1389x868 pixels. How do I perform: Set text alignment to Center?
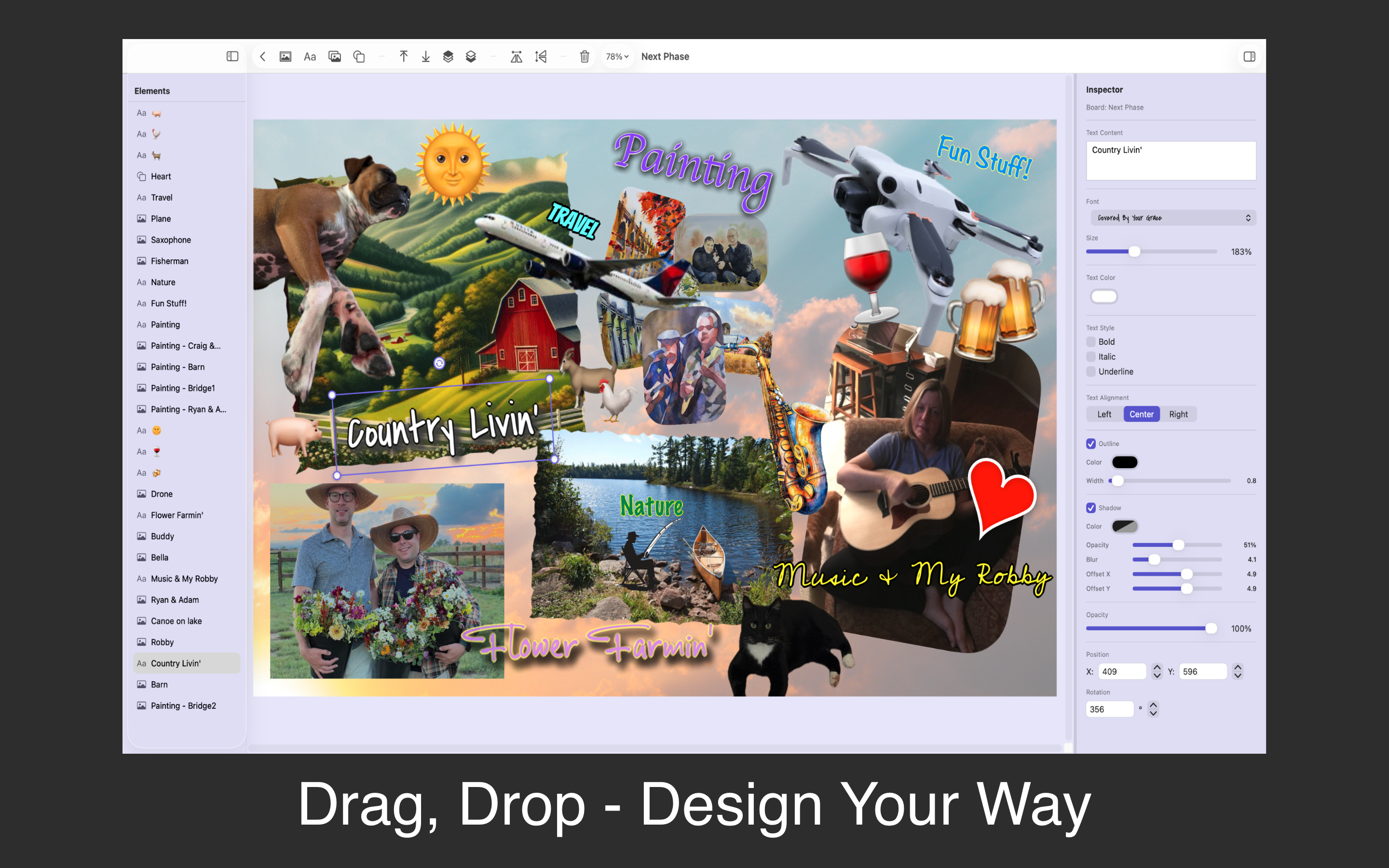(x=1142, y=414)
